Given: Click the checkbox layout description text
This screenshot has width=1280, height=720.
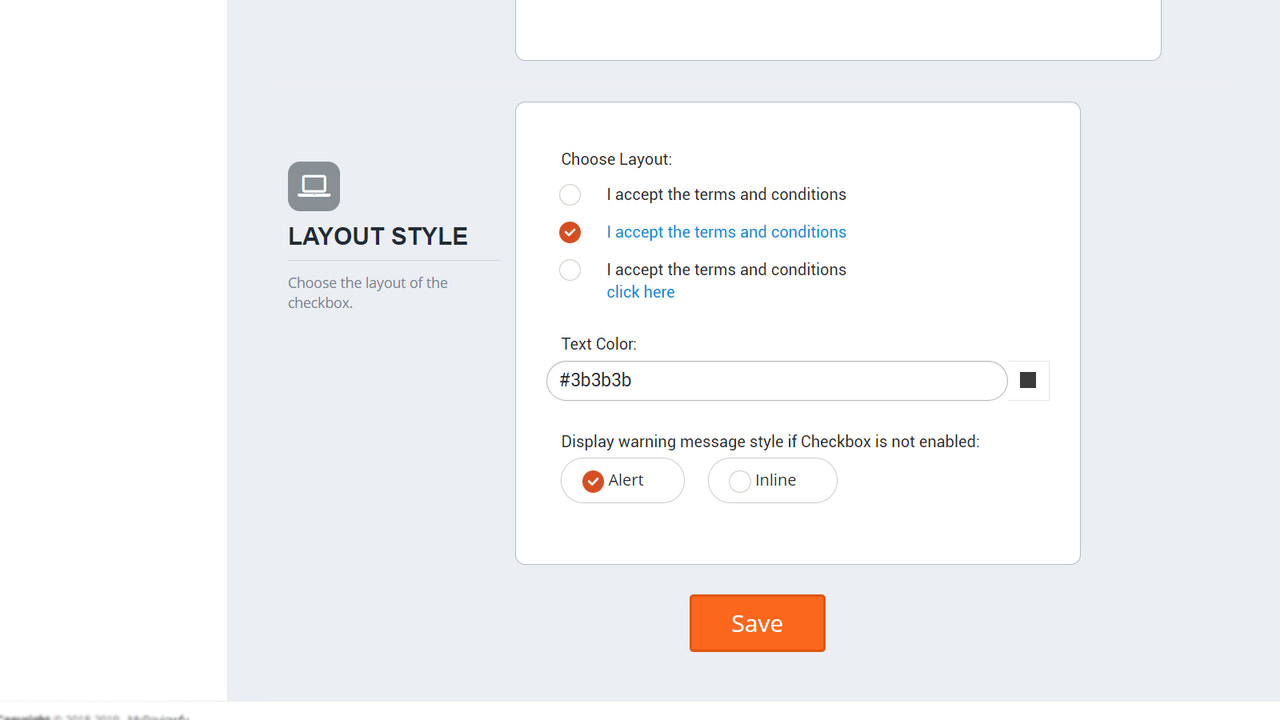Looking at the screenshot, I should pyautogui.click(x=367, y=292).
